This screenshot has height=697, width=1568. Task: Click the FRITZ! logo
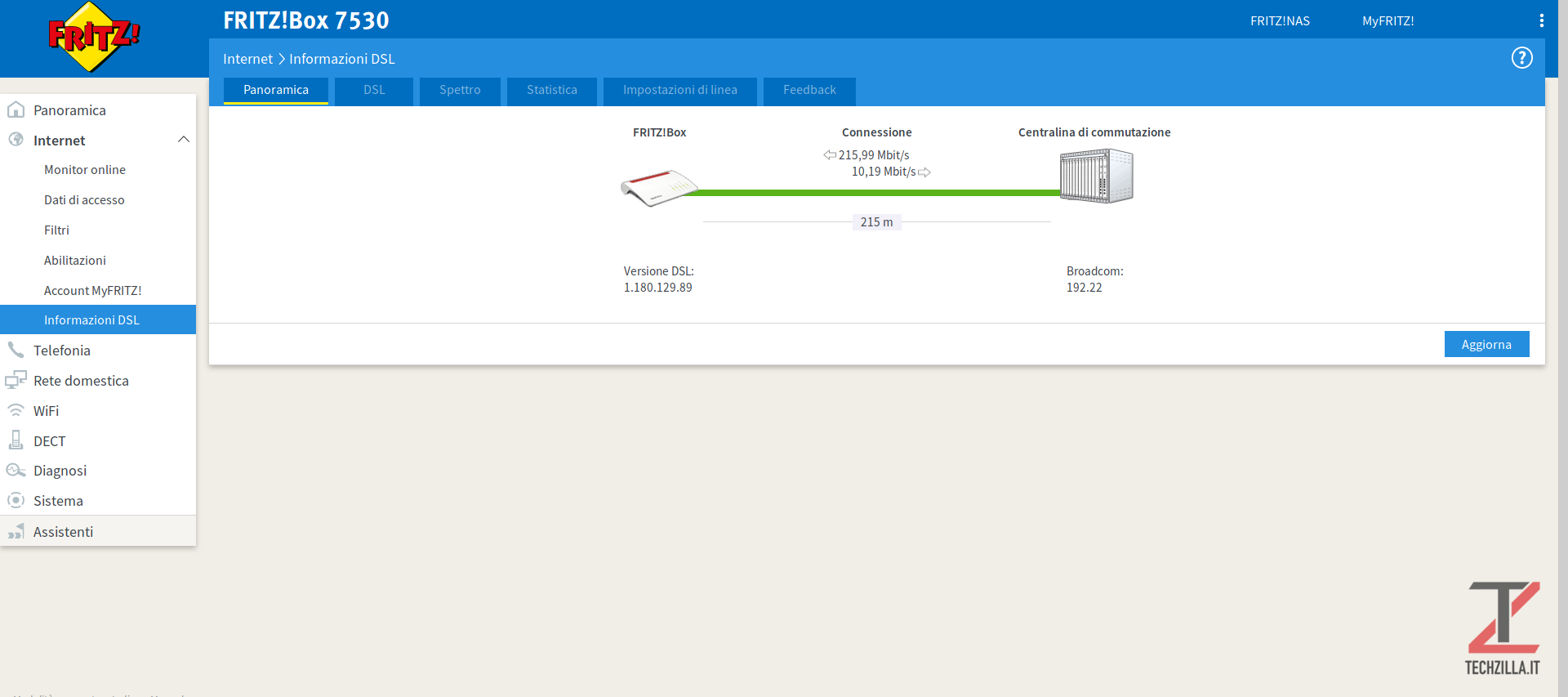pos(94,37)
